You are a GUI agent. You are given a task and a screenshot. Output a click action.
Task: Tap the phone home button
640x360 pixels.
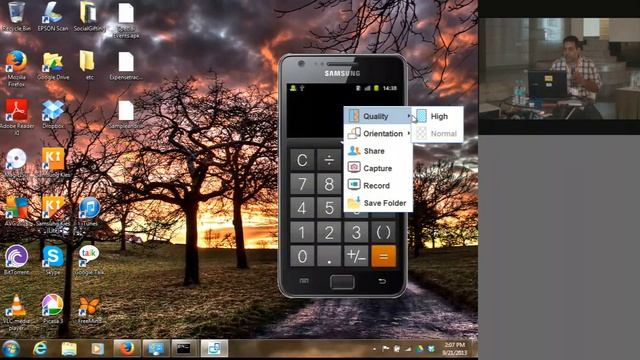[x=342, y=282]
